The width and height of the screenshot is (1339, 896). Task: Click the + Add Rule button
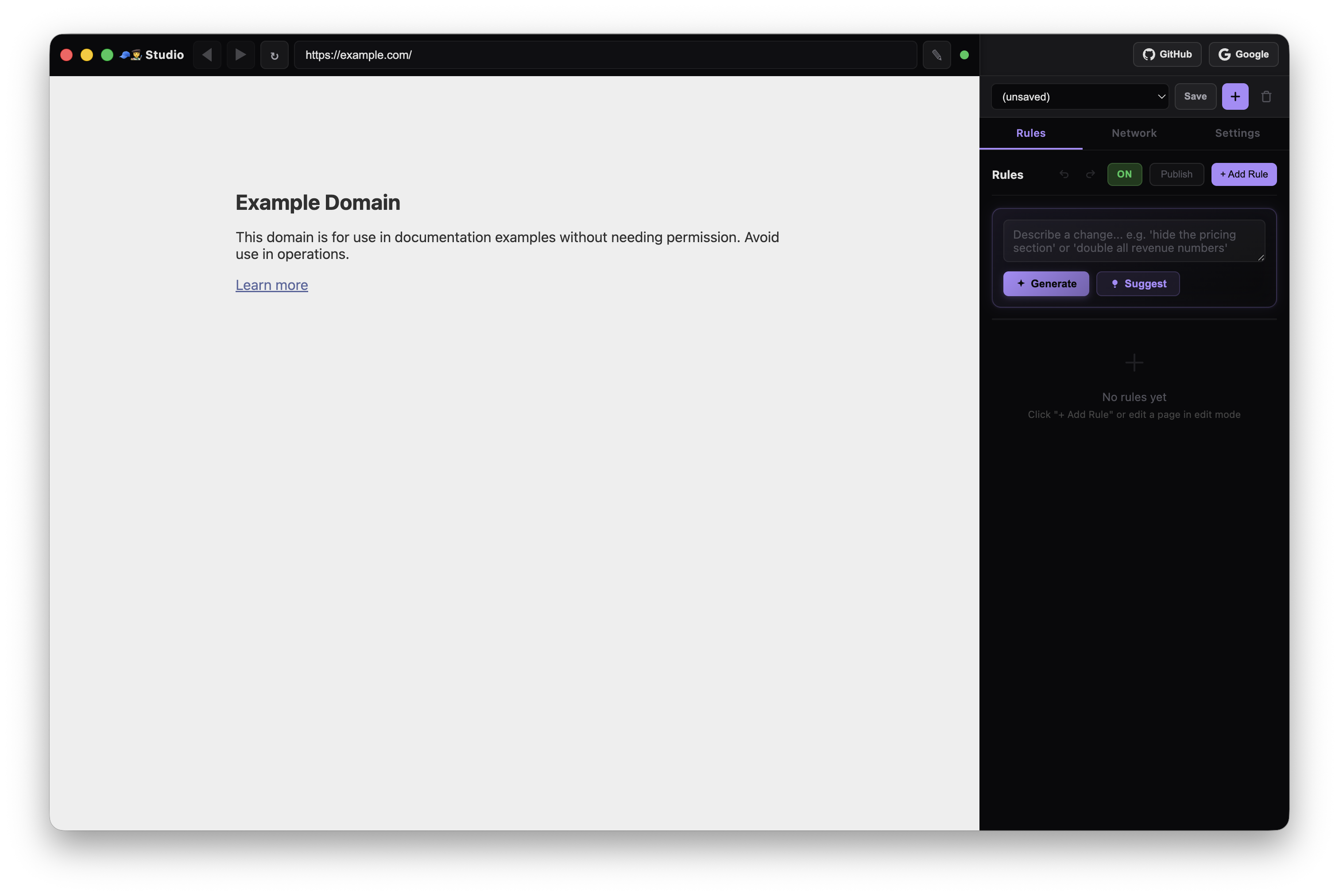pyautogui.click(x=1243, y=174)
